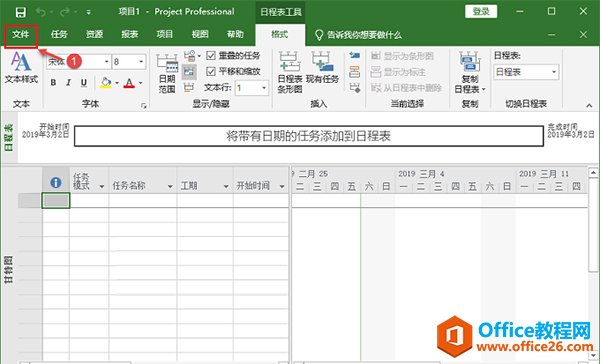The width and height of the screenshot is (600, 364).
Task: Click the blue information indicator column header
Action: [x=56, y=183]
